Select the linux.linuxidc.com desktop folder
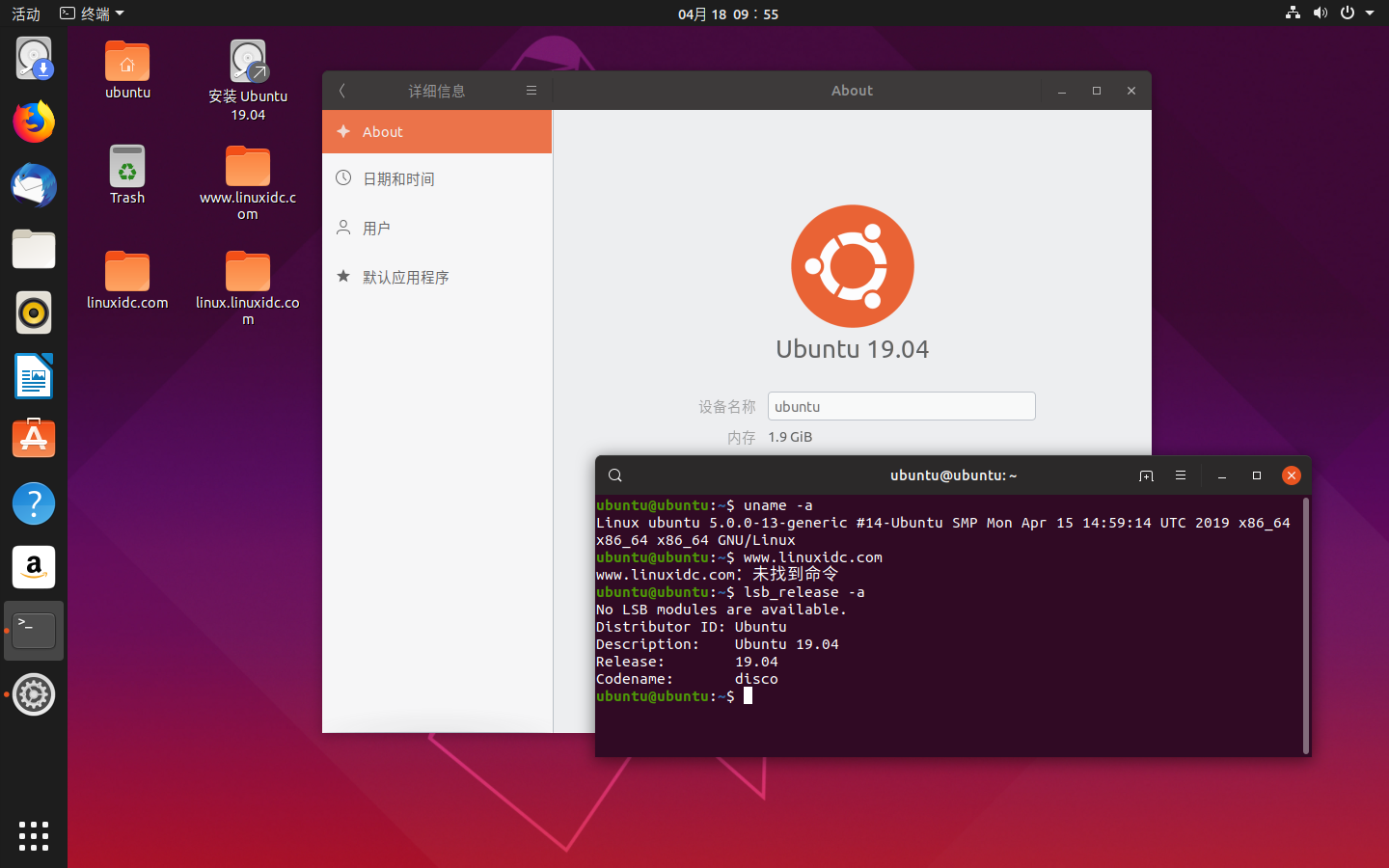The image size is (1389, 868). tap(248, 288)
